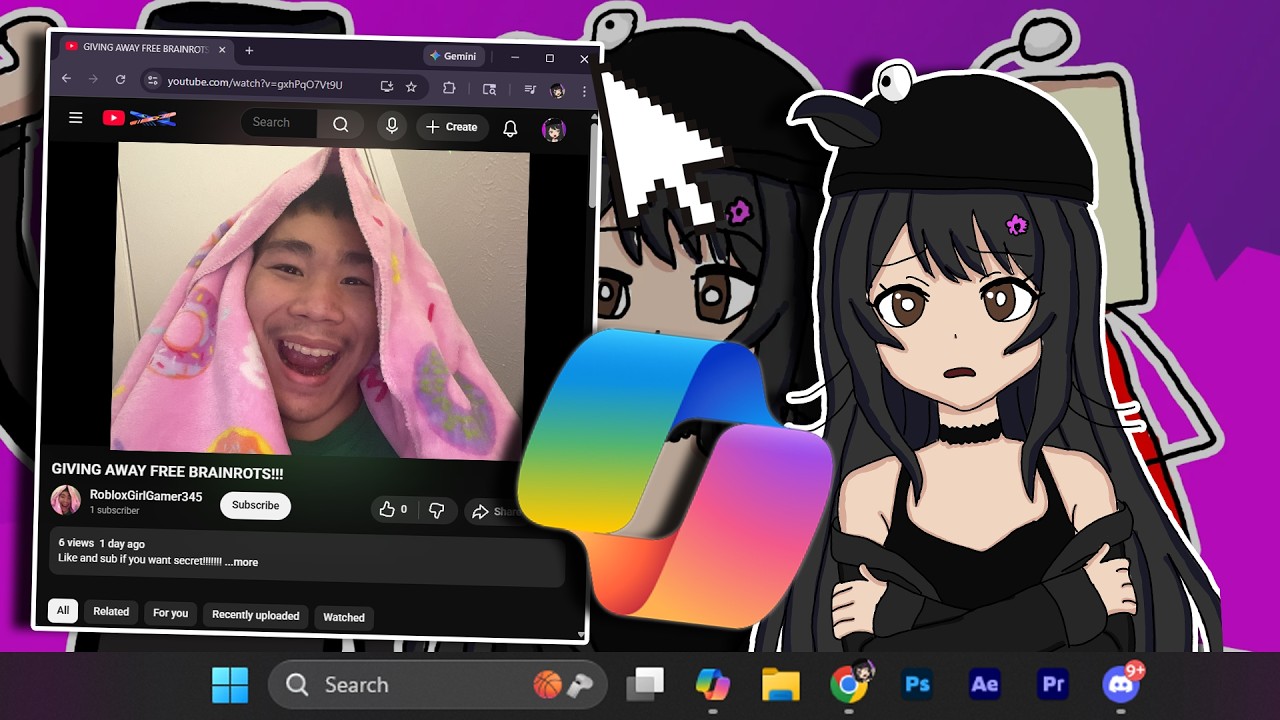Open Photoshop from the taskbar
Viewport: 1280px width, 720px height.
917,685
